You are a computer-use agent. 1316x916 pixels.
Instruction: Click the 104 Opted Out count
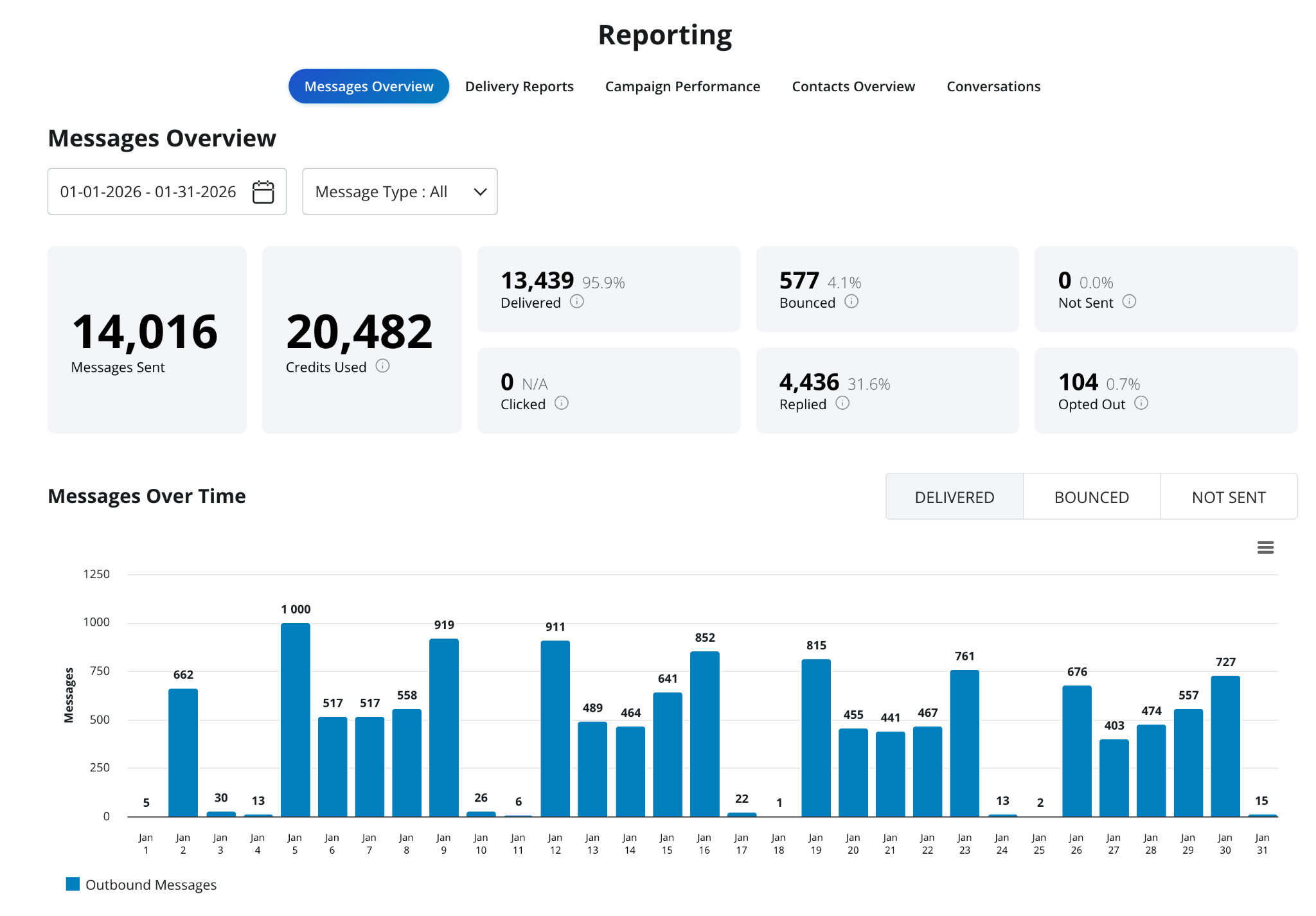click(1078, 382)
